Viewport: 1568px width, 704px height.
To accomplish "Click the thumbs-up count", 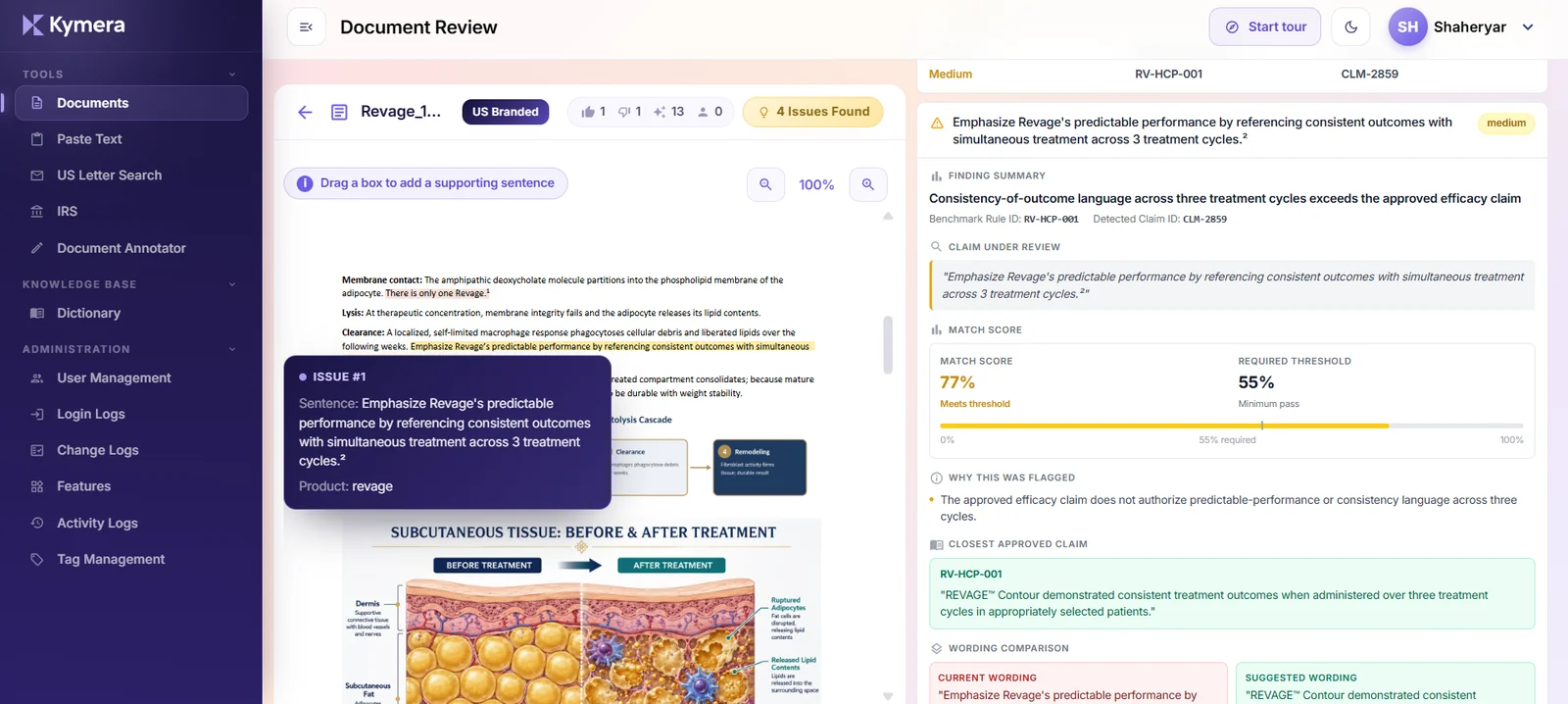I will (593, 112).
